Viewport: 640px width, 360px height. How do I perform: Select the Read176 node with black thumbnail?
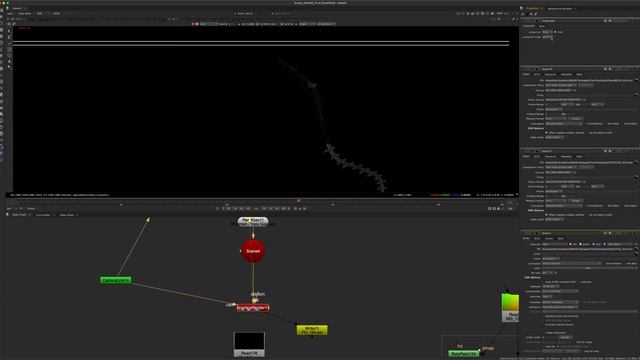click(x=249, y=344)
